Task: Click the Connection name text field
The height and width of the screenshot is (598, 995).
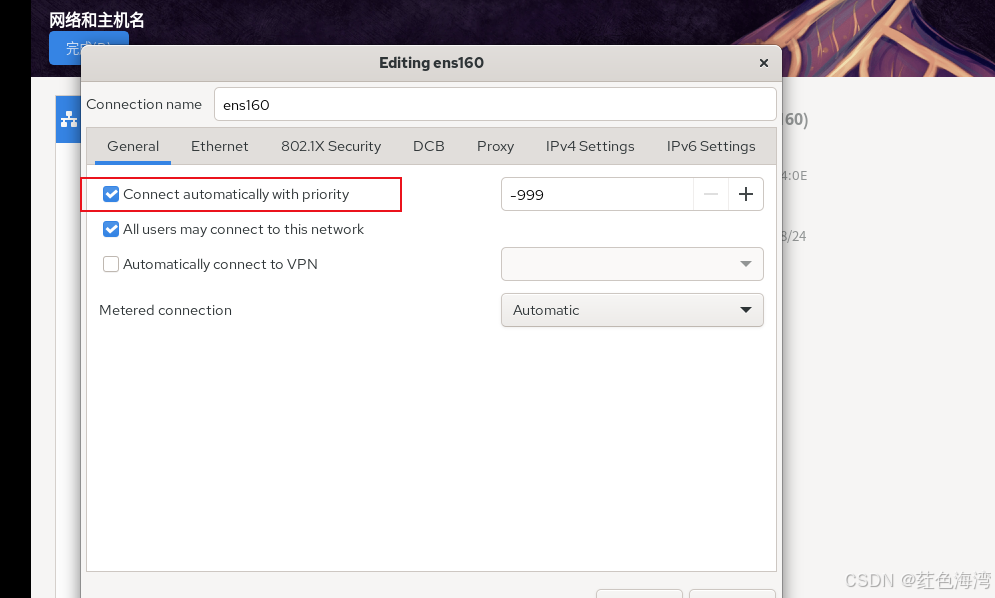Action: coord(495,105)
